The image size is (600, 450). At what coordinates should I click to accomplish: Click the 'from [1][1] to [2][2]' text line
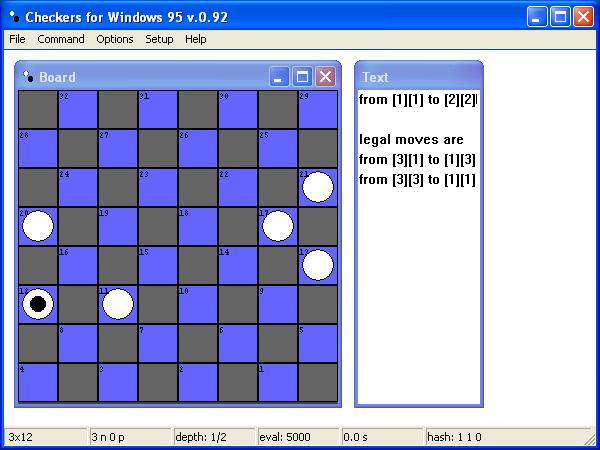point(417,100)
